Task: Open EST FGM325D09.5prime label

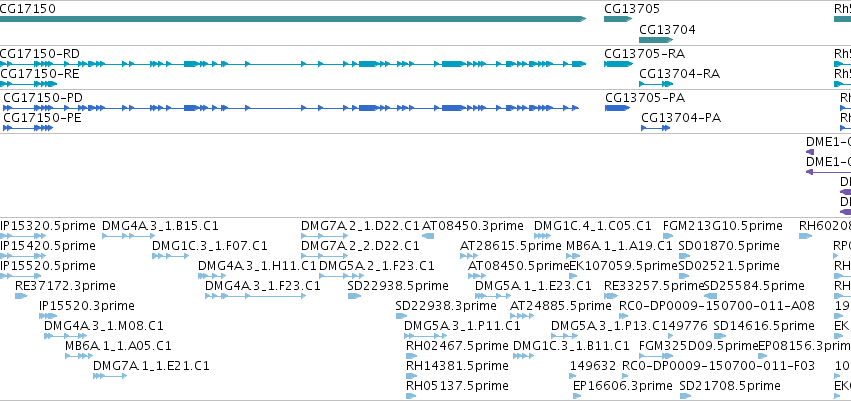Action: click(698, 346)
